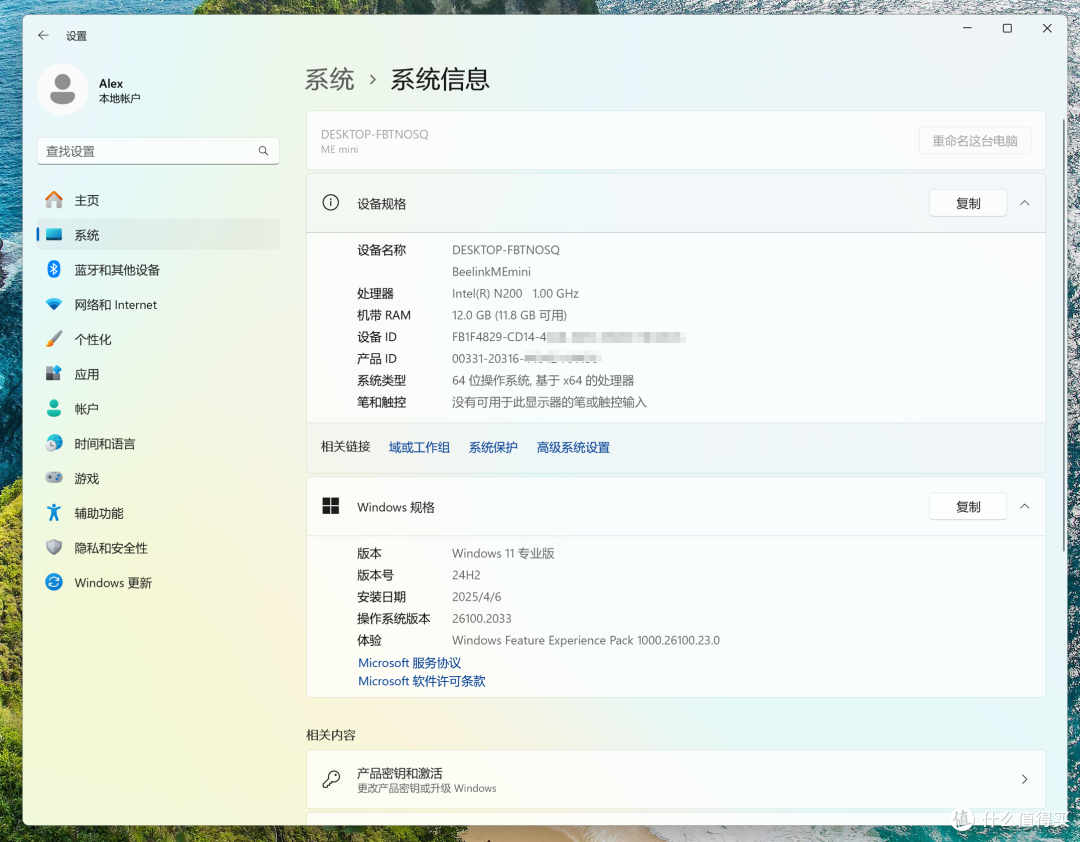
Task: Click the 主页 home icon
Action: pyautogui.click(x=54, y=200)
